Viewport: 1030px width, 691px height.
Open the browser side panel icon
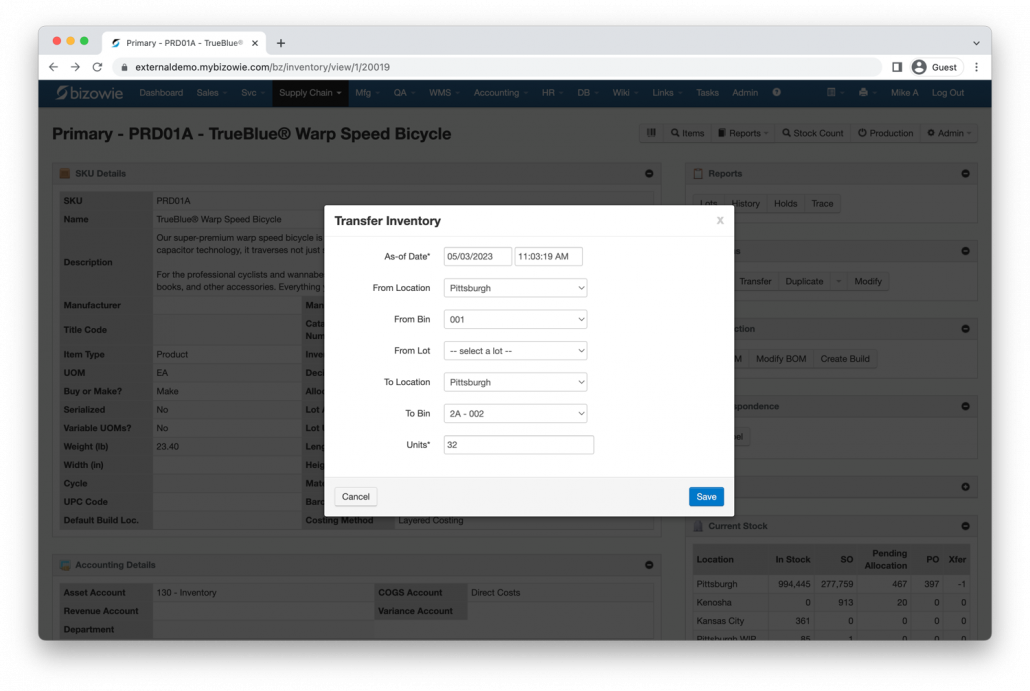pyautogui.click(x=897, y=67)
